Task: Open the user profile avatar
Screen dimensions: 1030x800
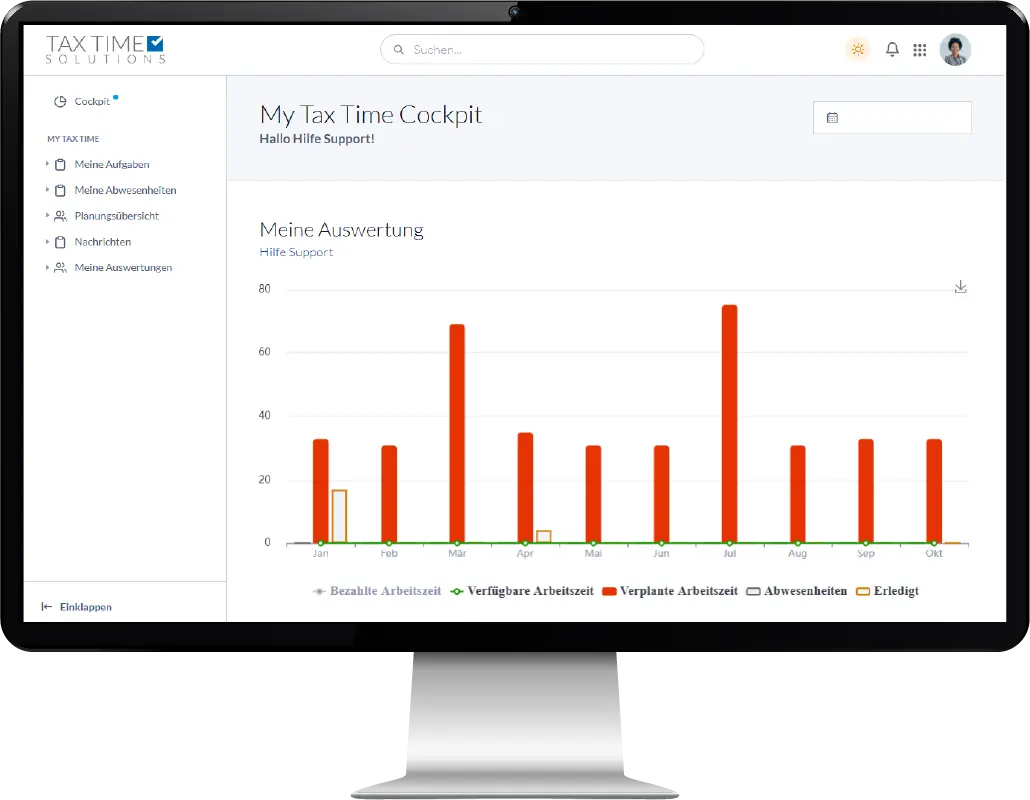Action: coord(955,50)
